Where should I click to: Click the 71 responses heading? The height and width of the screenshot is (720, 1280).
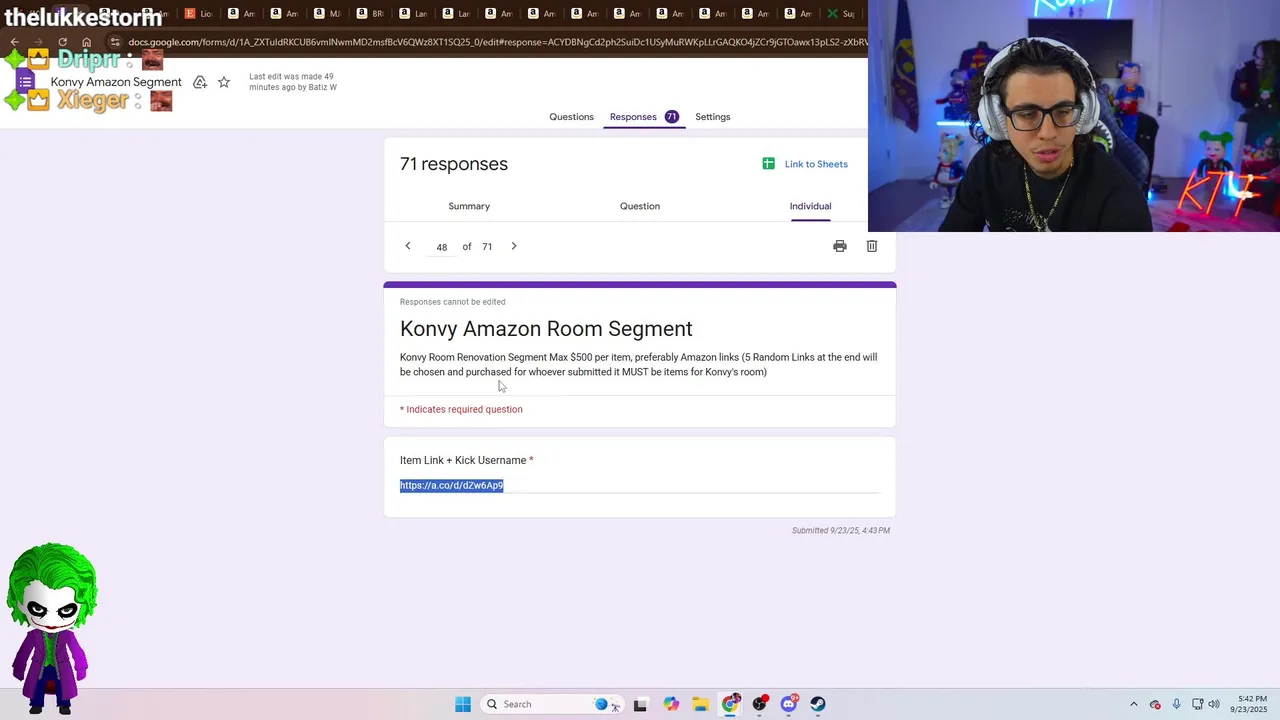pyautogui.click(x=454, y=164)
